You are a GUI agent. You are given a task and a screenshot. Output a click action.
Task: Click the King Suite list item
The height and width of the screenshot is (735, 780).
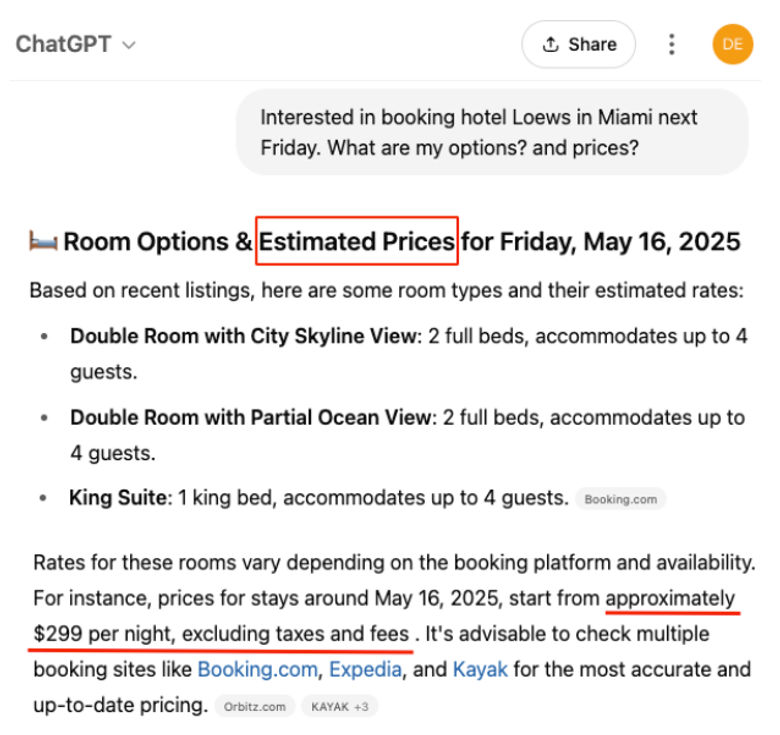[x=318, y=498]
